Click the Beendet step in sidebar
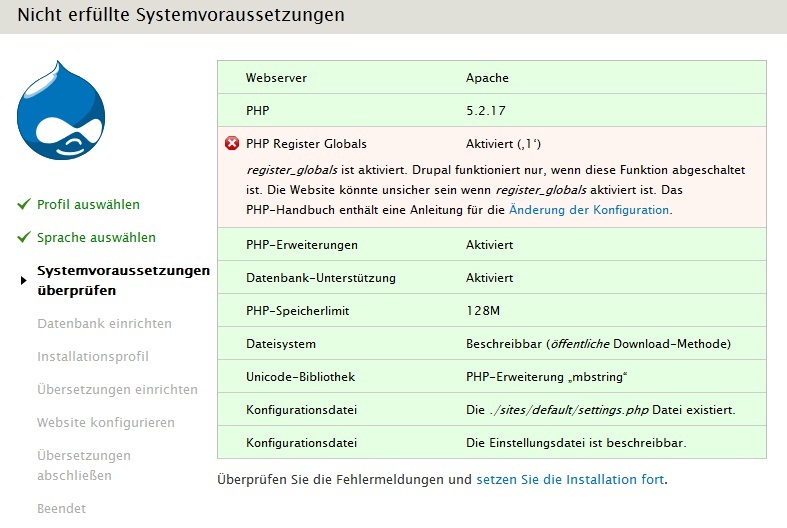The height and width of the screenshot is (528, 787). [61, 508]
